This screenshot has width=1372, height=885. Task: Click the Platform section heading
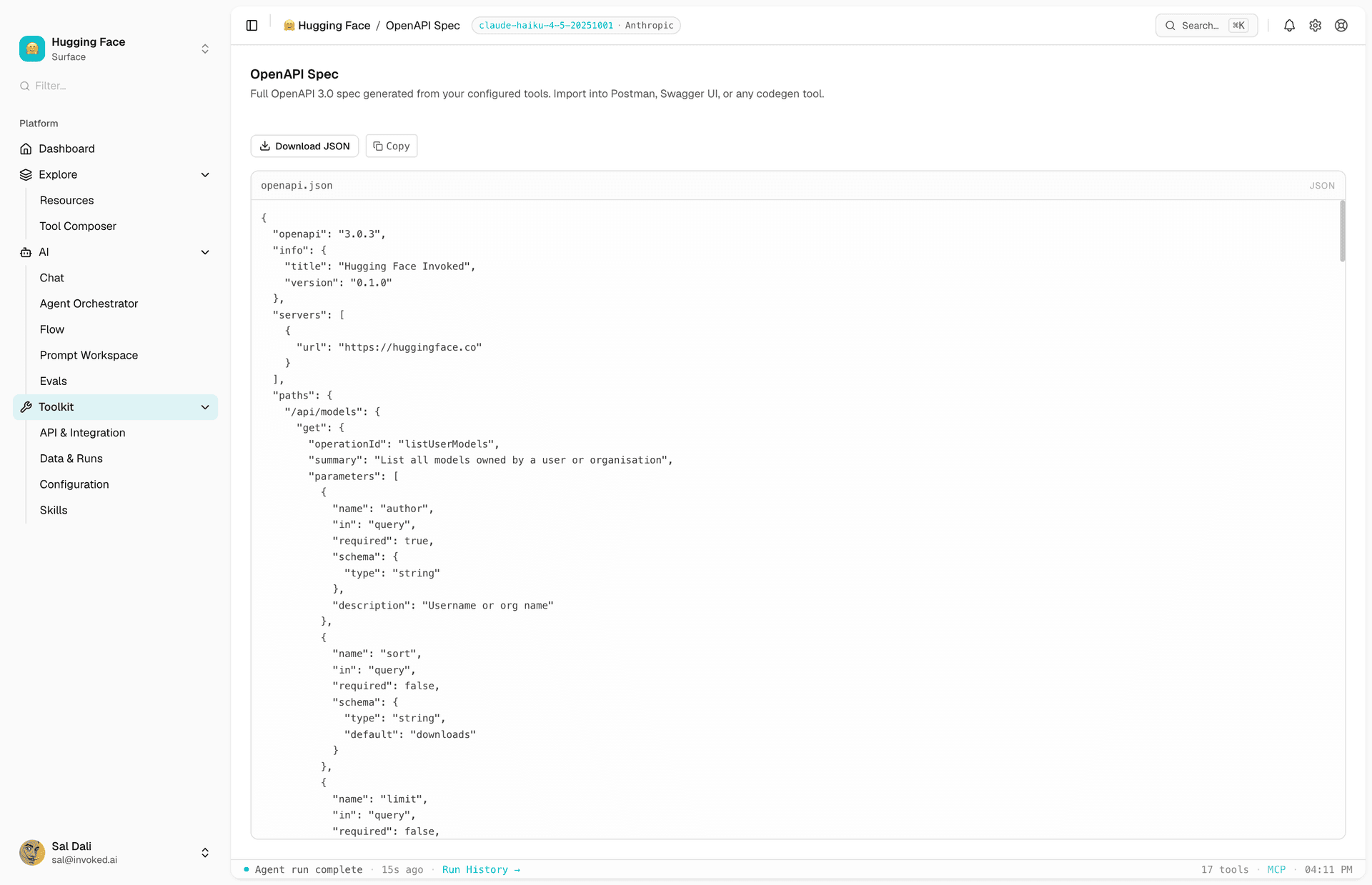pos(39,124)
